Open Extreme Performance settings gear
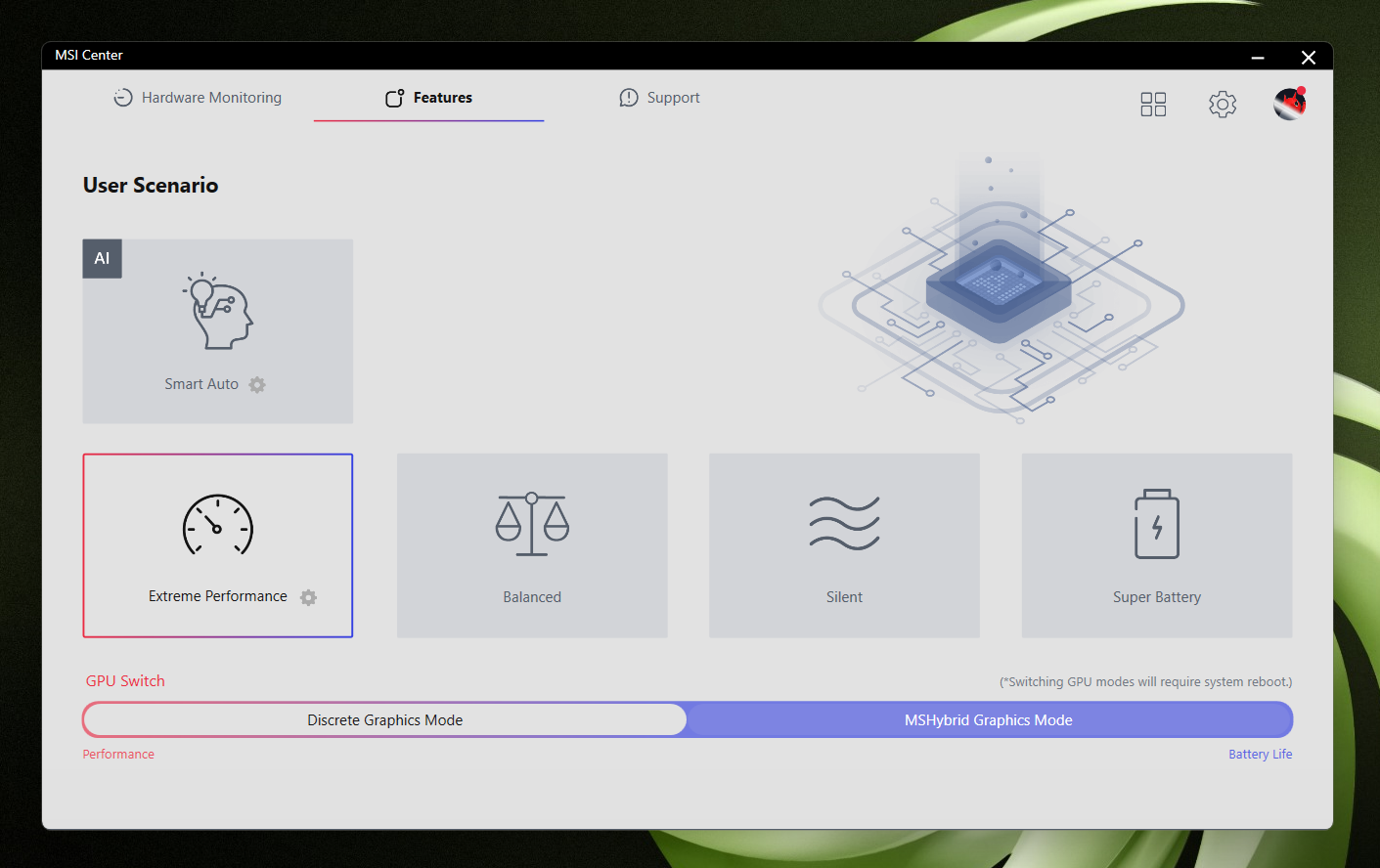The image size is (1380, 868). click(308, 597)
